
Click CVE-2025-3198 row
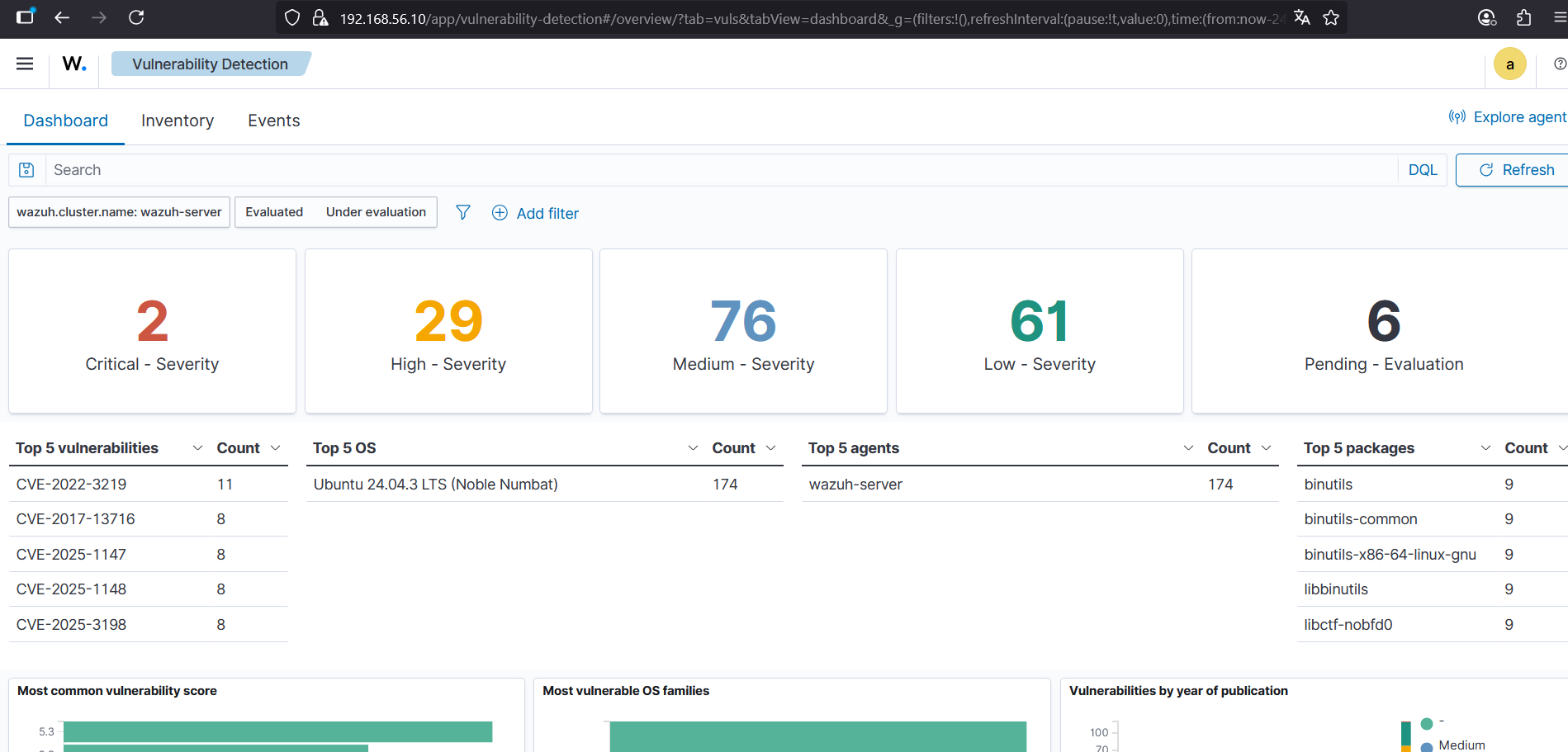pyautogui.click(x=149, y=625)
